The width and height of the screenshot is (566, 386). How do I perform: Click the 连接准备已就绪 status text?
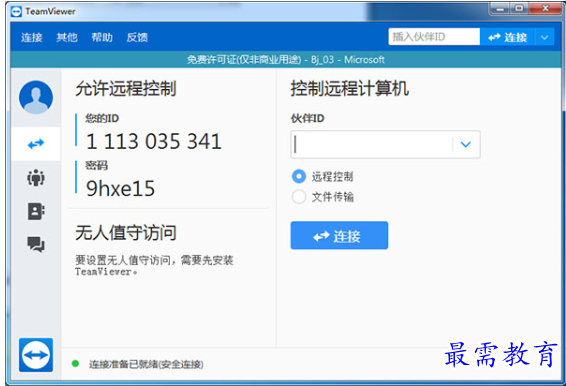pos(146,364)
